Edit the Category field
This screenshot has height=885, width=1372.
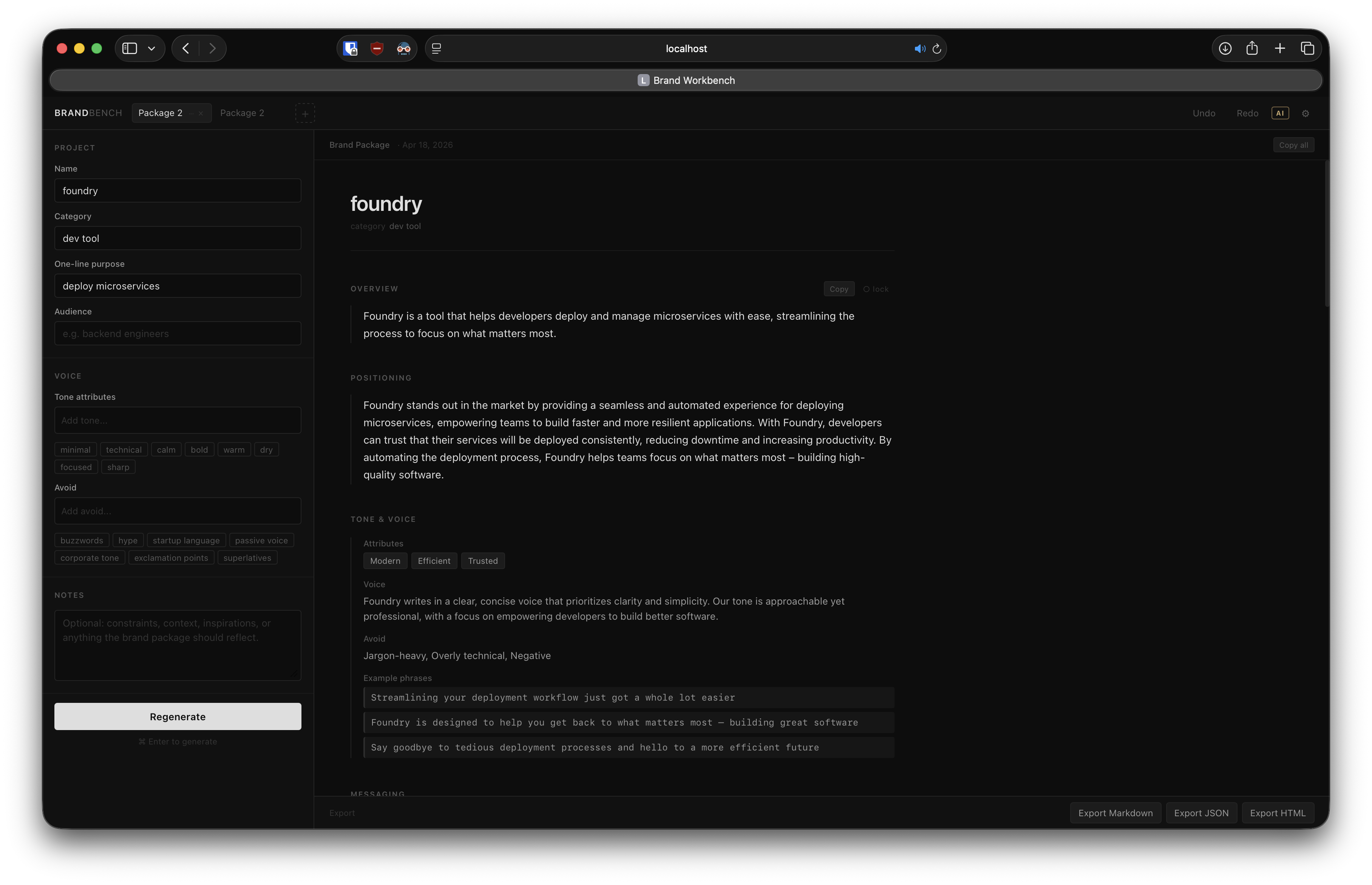[178, 238]
